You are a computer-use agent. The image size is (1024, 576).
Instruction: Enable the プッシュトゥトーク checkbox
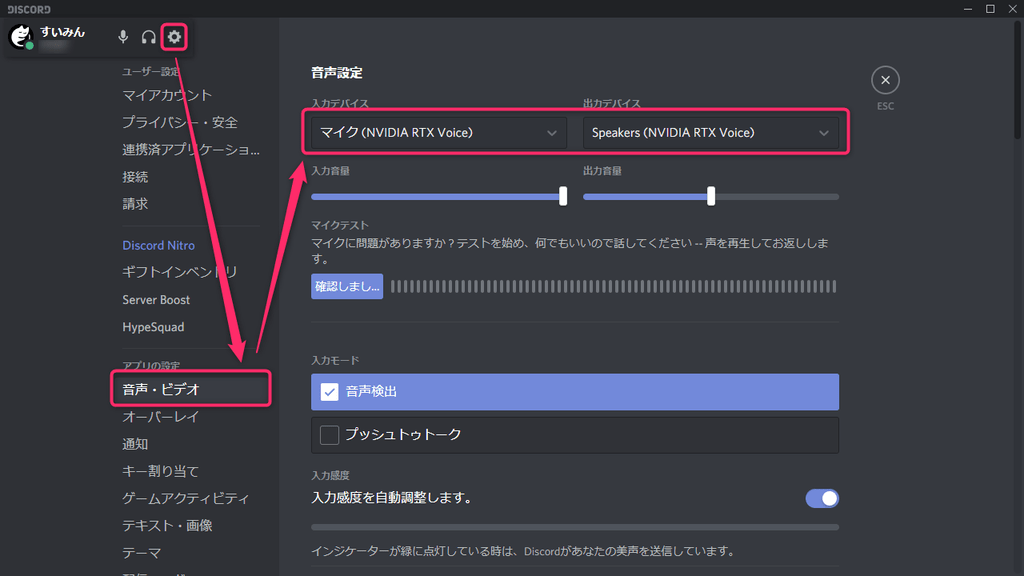coord(330,435)
